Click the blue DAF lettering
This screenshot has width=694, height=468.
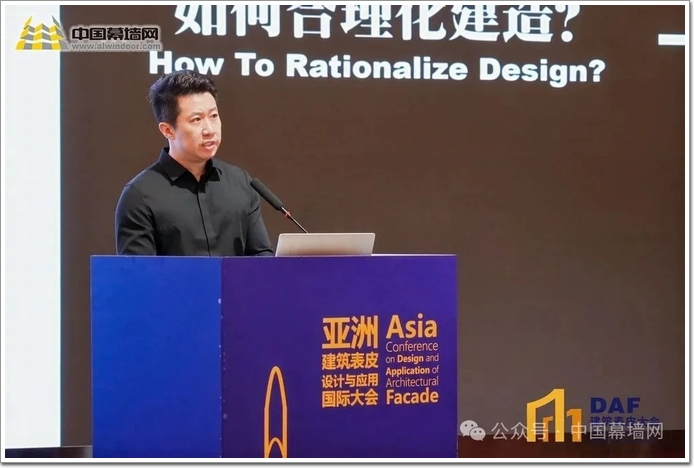pyautogui.click(x=615, y=405)
